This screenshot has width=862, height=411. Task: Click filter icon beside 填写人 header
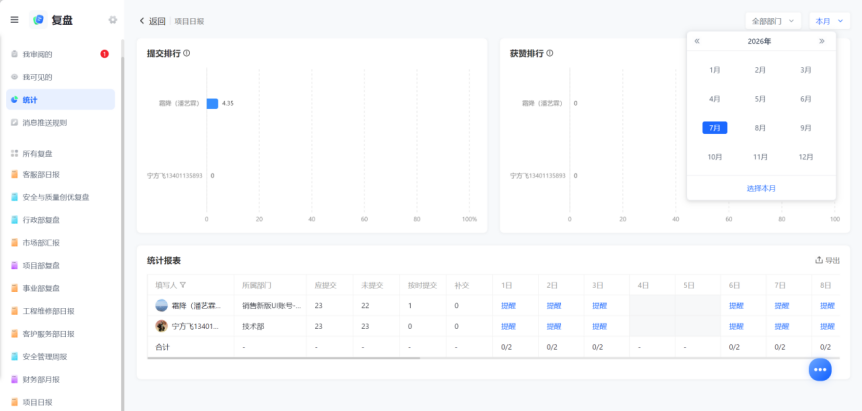pos(183,285)
